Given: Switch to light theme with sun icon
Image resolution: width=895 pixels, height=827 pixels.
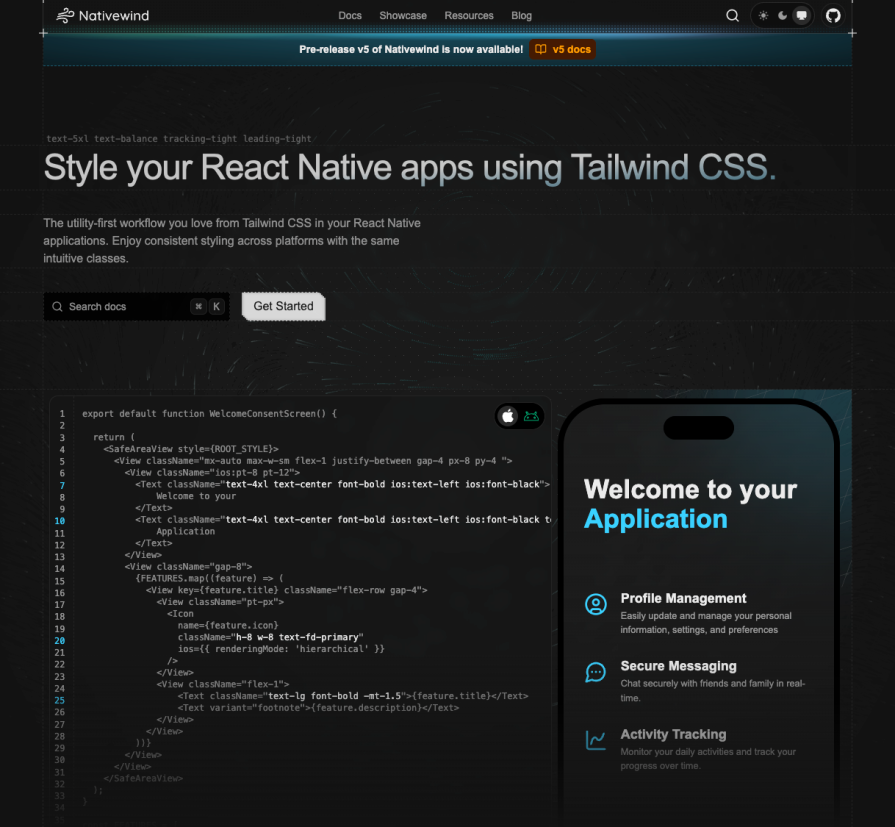Looking at the screenshot, I should (764, 15).
